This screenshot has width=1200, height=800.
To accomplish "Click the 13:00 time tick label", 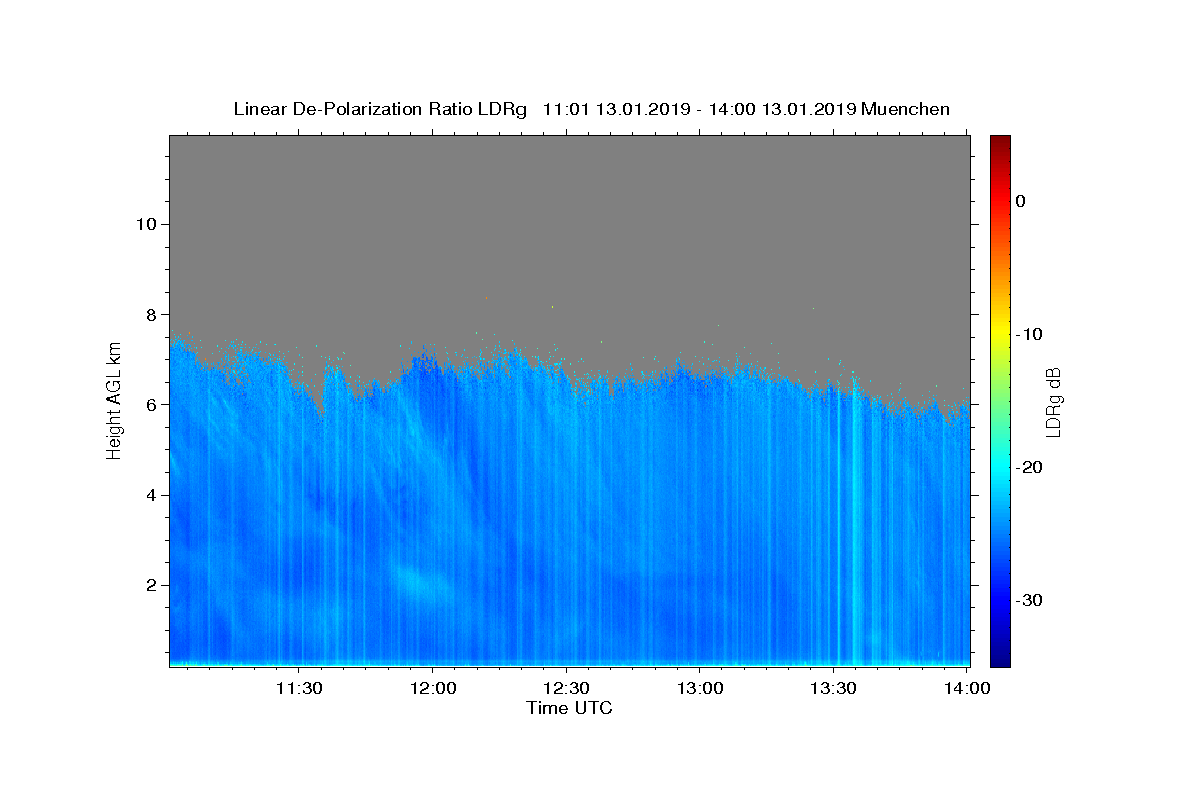I will click(700, 688).
